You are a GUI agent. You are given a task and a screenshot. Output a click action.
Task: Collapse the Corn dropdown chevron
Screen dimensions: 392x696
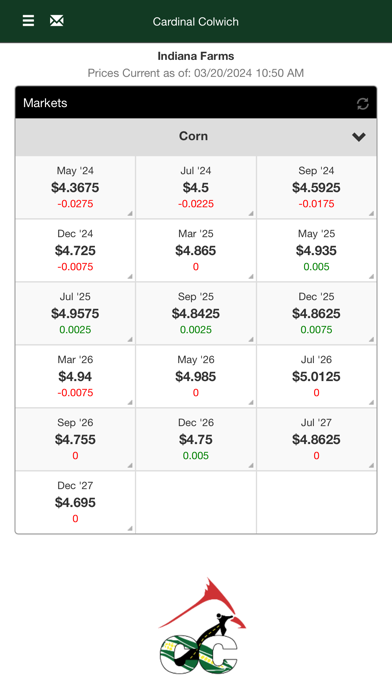click(359, 137)
